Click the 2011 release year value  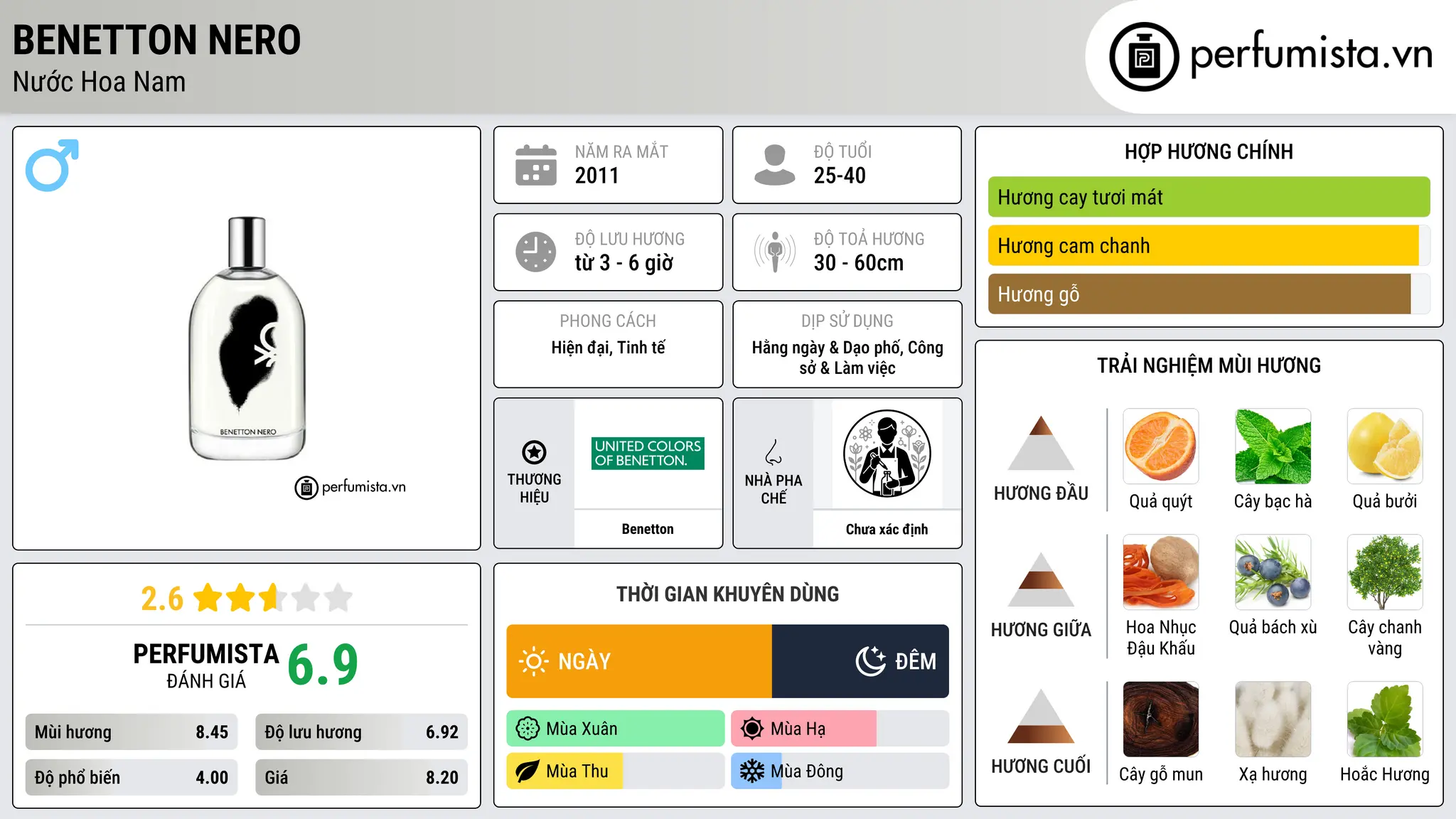coord(597,176)
